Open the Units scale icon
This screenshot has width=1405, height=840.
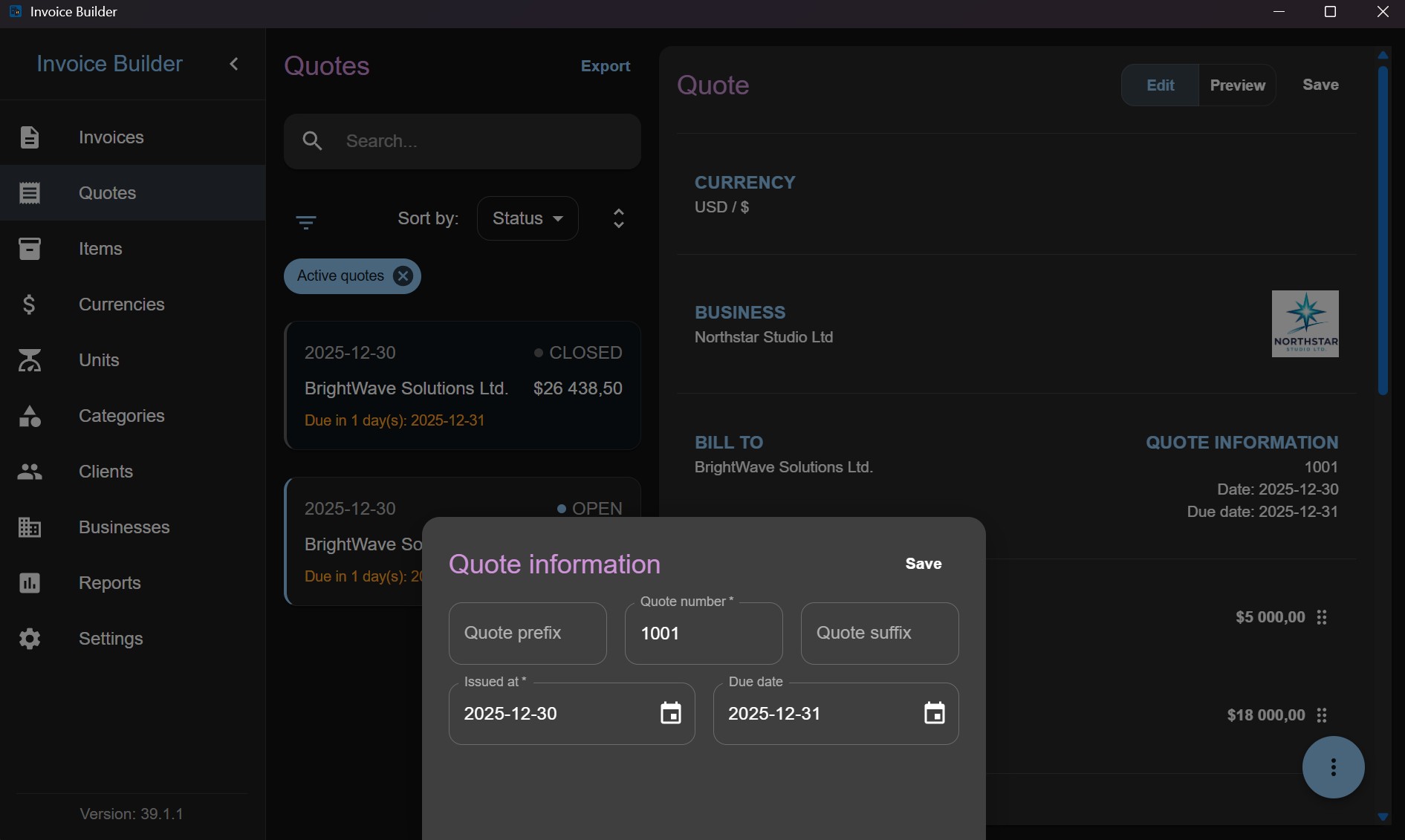[30, 360]
